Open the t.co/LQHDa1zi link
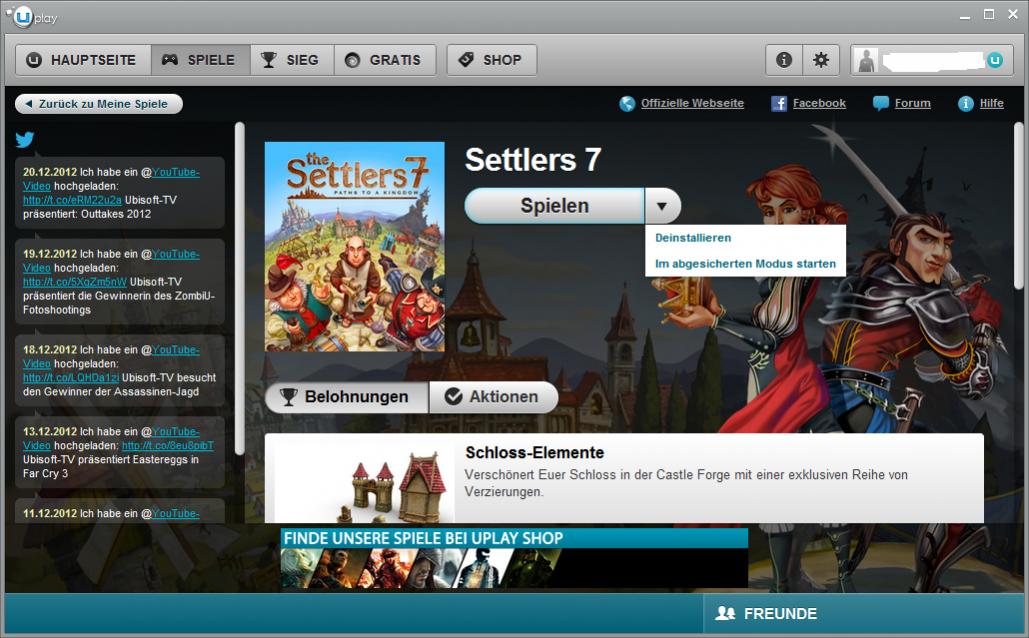The image size is (1029, 638). tap(71, 377)
